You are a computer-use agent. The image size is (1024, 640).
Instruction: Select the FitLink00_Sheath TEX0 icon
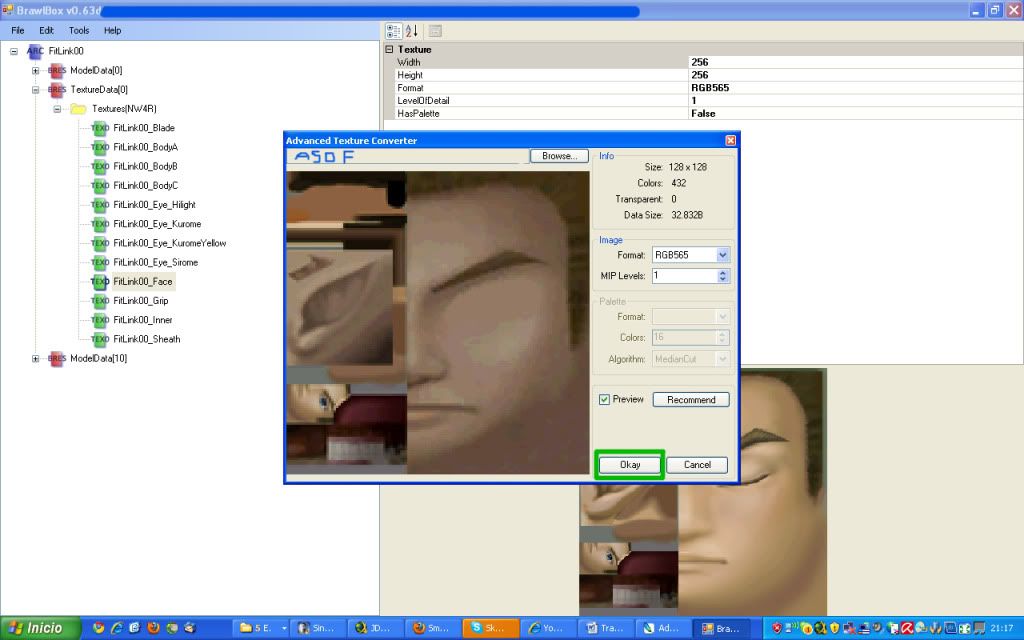pyautogui.click(x=100, y=339)
